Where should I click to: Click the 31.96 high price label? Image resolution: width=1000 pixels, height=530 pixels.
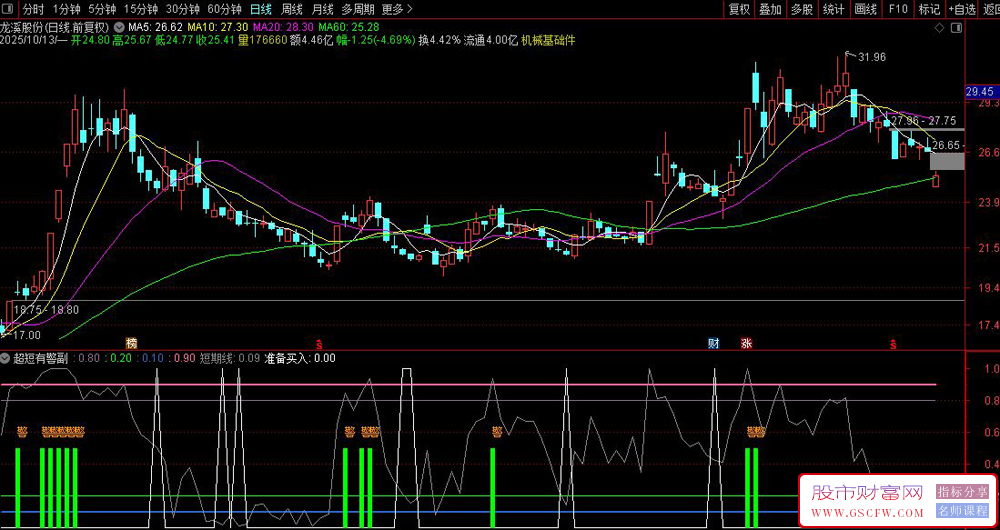[871, 57]
